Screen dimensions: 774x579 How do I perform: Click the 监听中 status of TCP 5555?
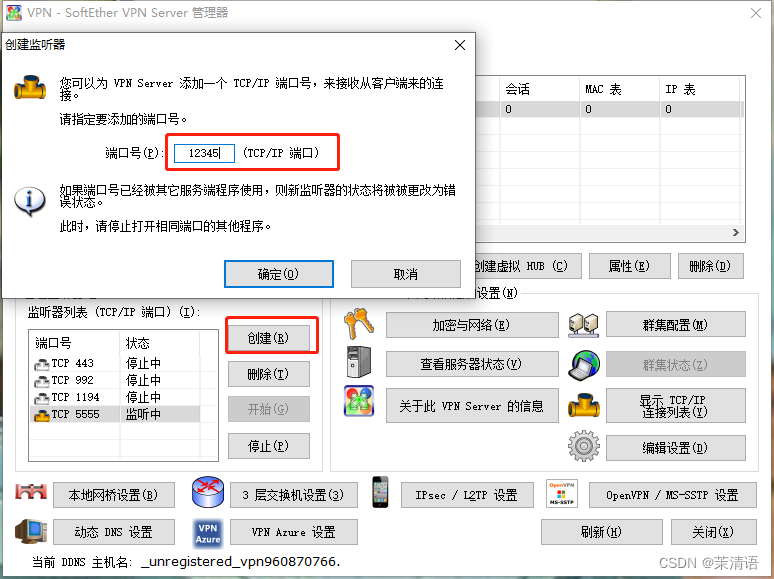coord(144,414)
